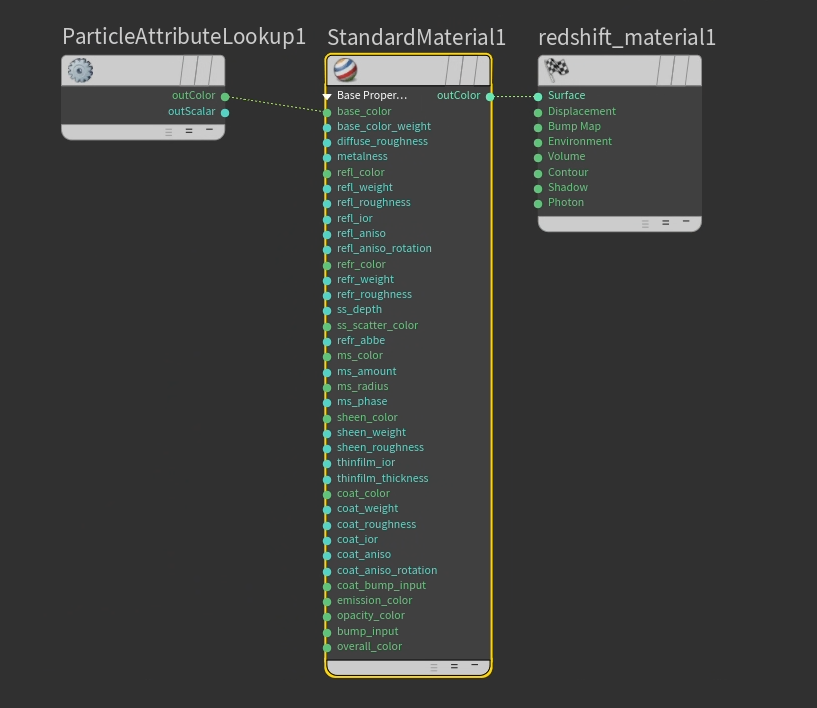Viewport: 817px width, 708px height.
Task: Select the Displacement input label on redshift_material1
Action: pos(582,112)
